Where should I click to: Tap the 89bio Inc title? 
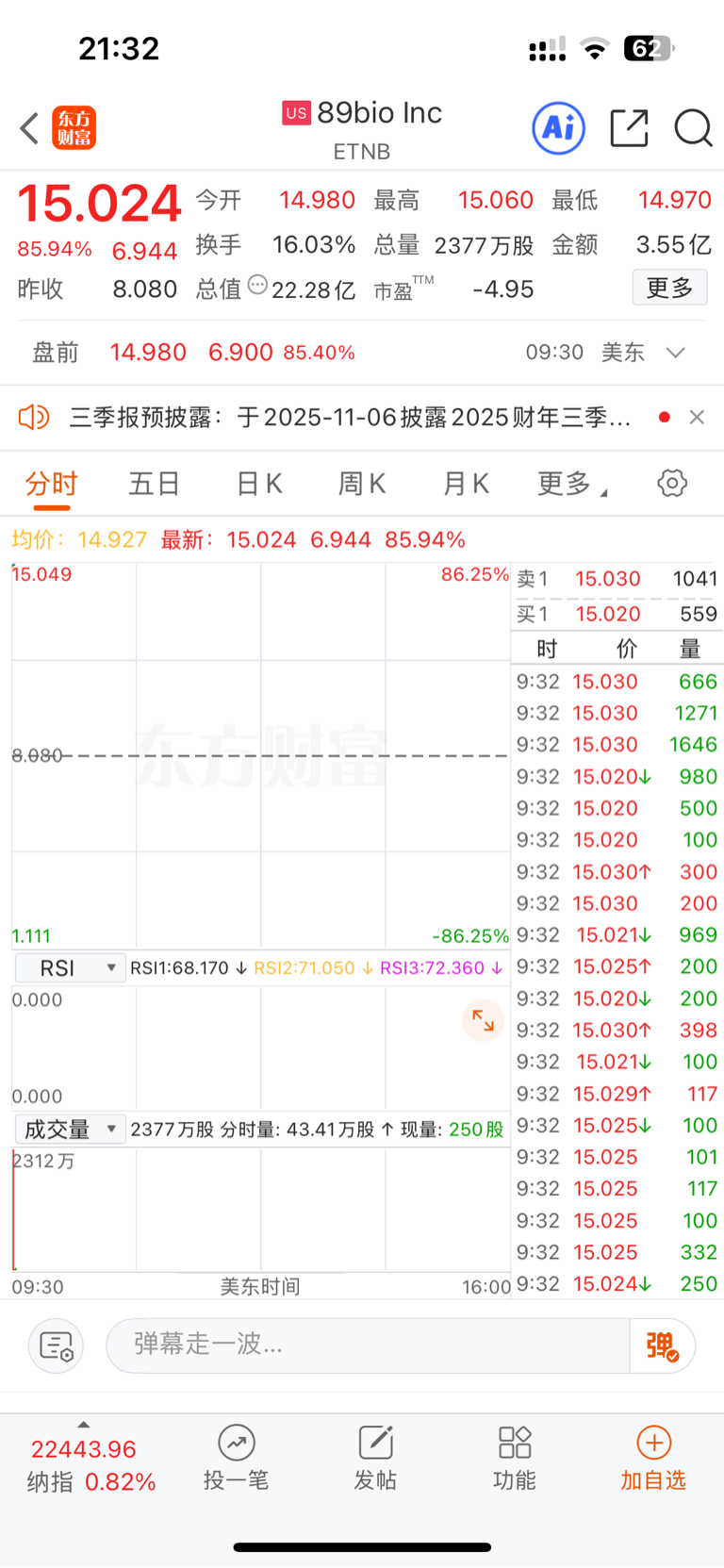click(x=379, y=113)
